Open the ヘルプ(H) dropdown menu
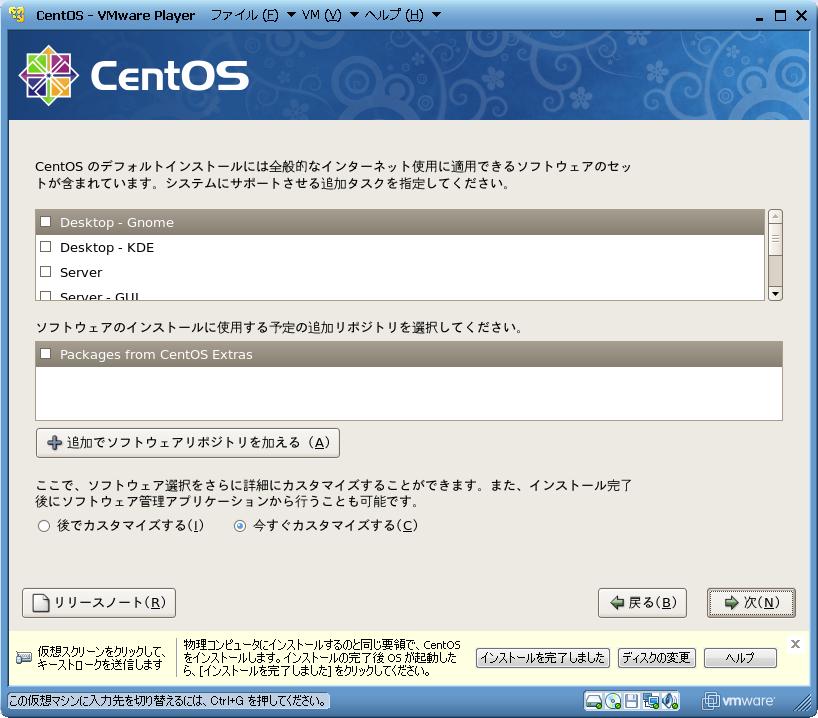Image resolution: width=818 pixels, height=718 pixels. click(x=402, y=15)
